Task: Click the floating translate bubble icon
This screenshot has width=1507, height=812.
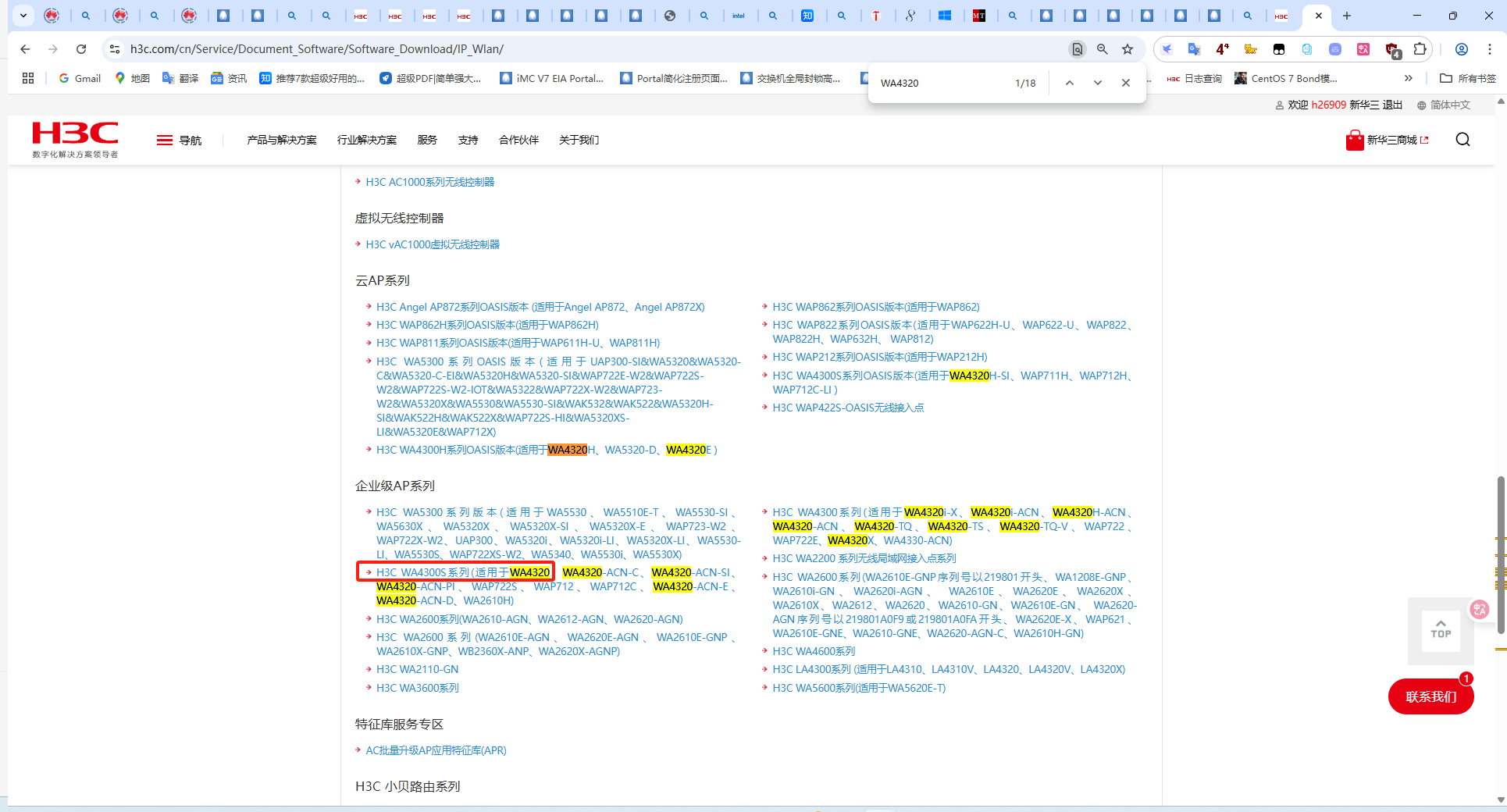Action: (1480, 610)
